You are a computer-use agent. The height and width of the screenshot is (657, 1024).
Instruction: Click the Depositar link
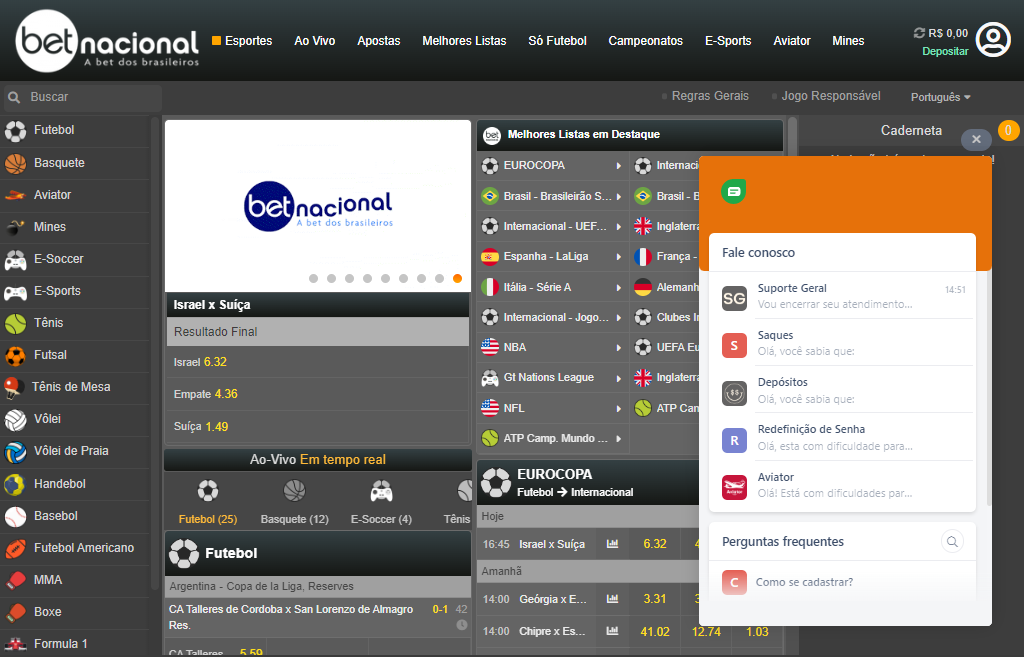[945, 51]
